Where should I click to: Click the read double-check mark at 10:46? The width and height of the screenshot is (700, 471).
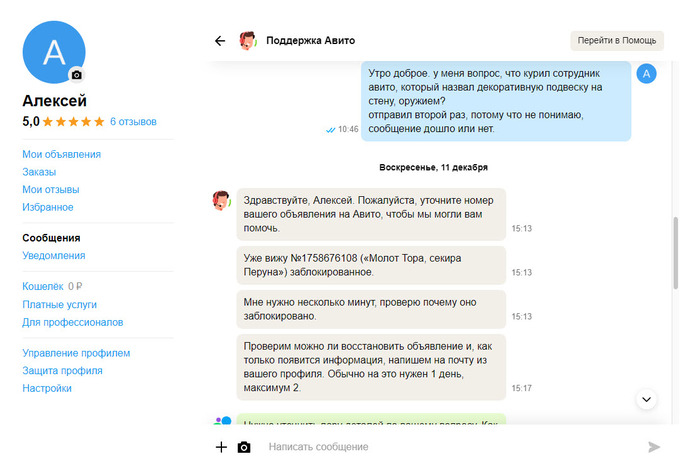click(x=330, y=130)
